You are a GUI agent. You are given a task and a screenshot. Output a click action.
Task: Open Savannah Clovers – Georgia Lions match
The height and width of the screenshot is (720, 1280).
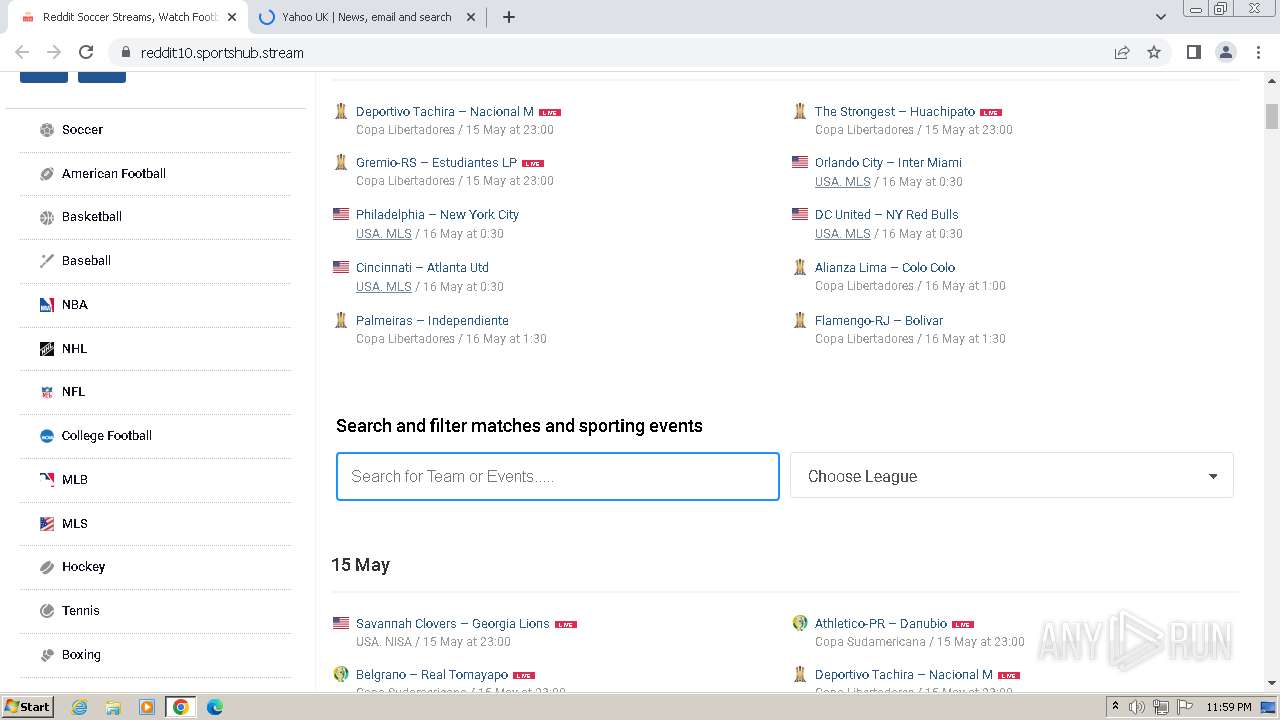(452, 624)
